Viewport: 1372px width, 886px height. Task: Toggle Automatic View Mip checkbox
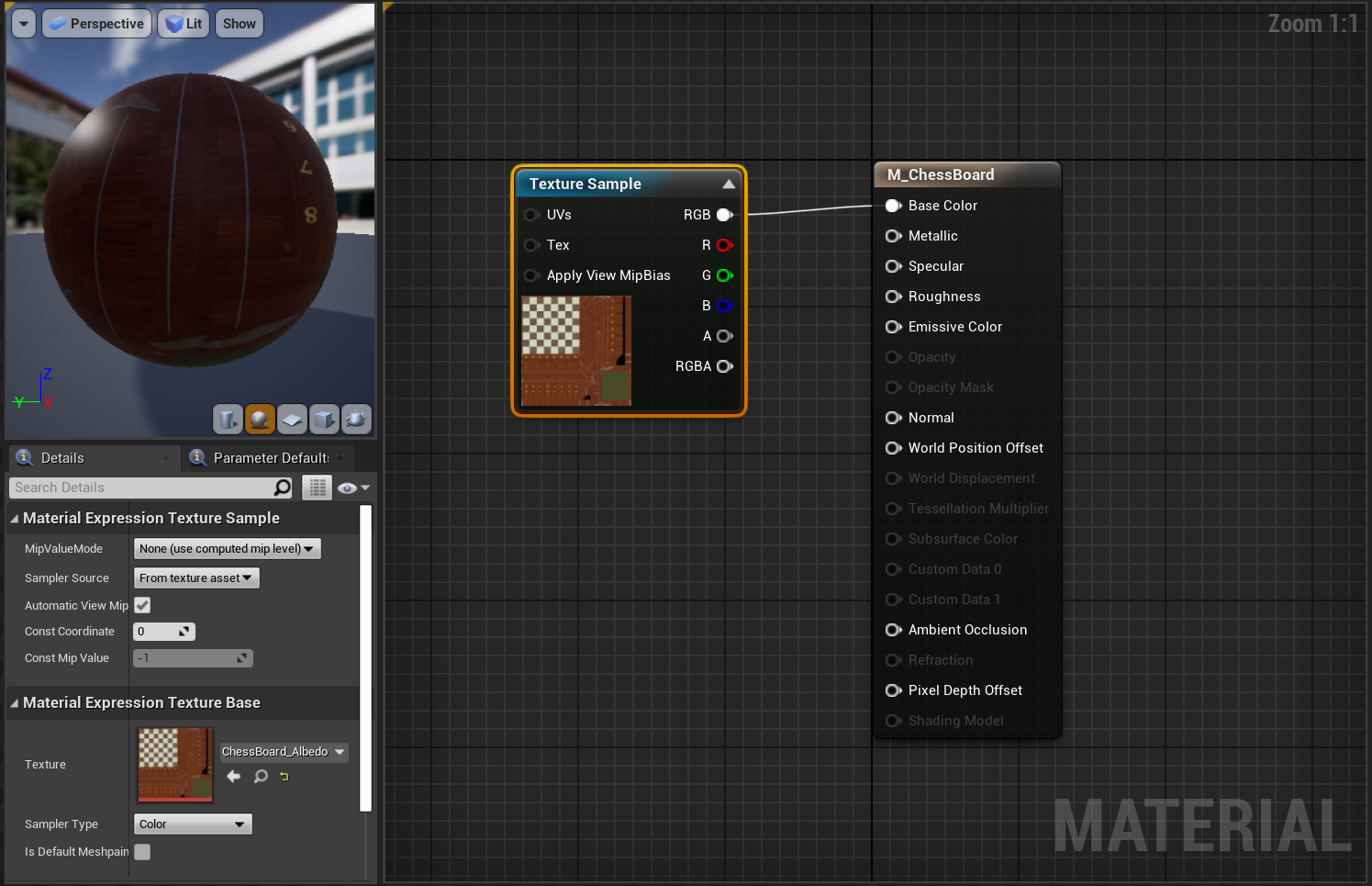pos(142,605)
